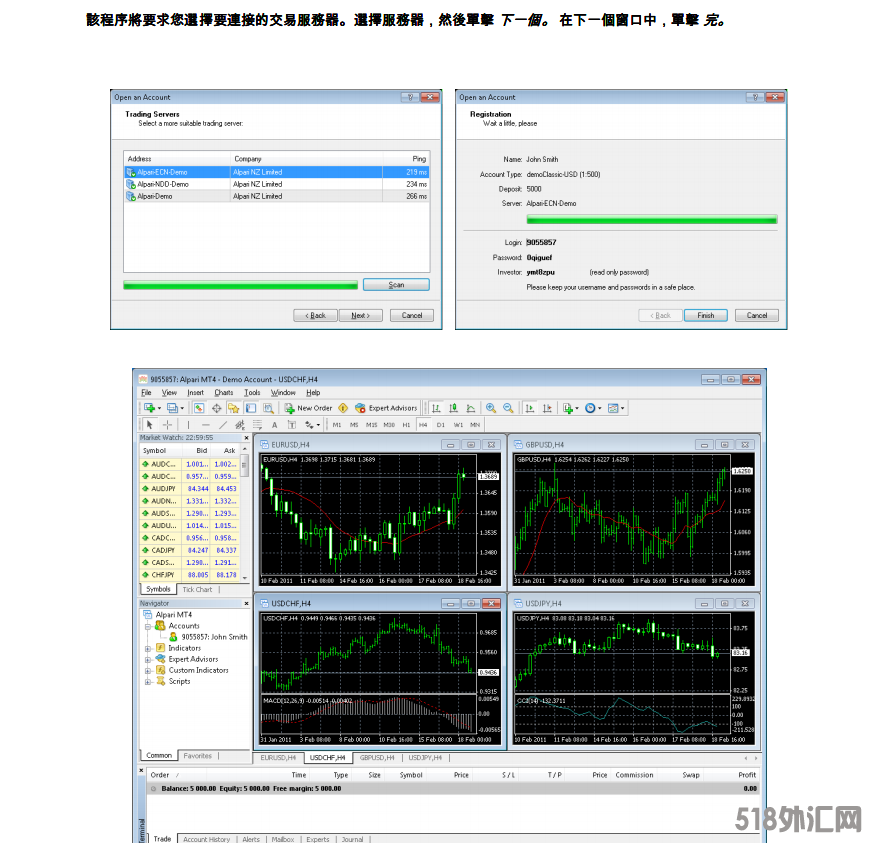Show the Terminal panel icon
This screenshot has height=843, width=869.
pyautogui.click(x=251, y=408)
